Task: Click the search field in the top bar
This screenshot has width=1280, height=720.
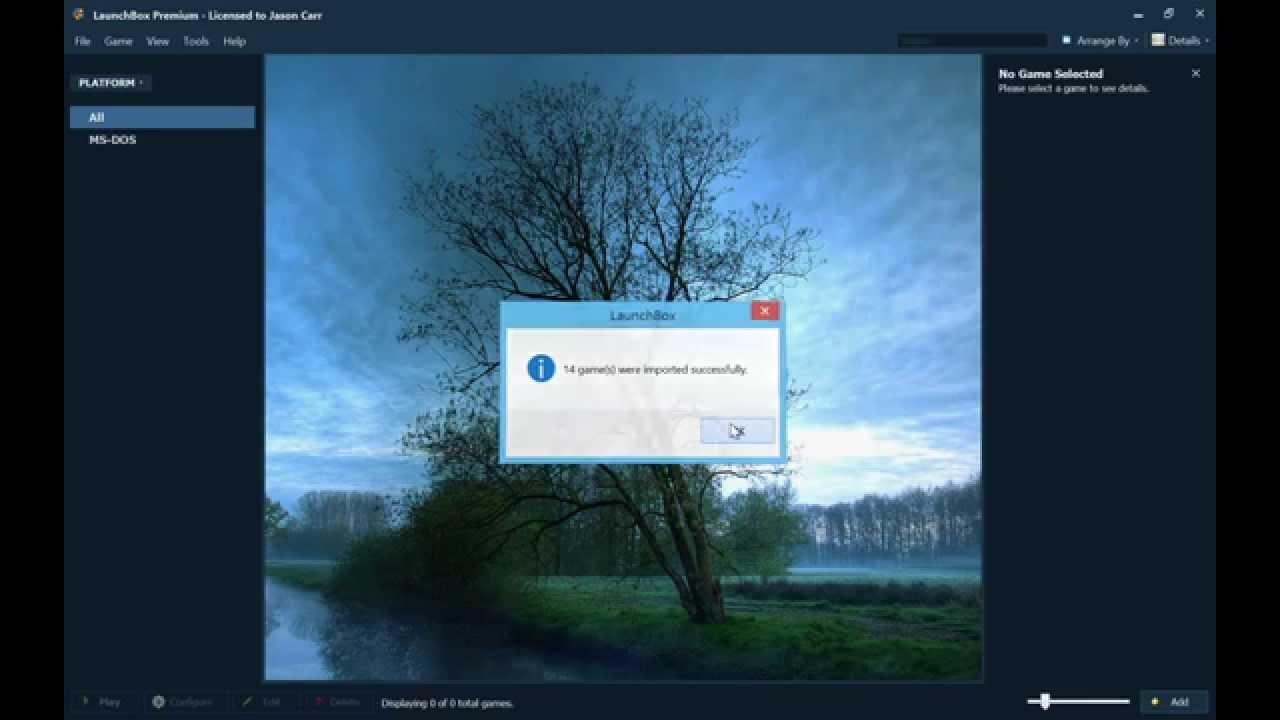Action: pos(972,41)
